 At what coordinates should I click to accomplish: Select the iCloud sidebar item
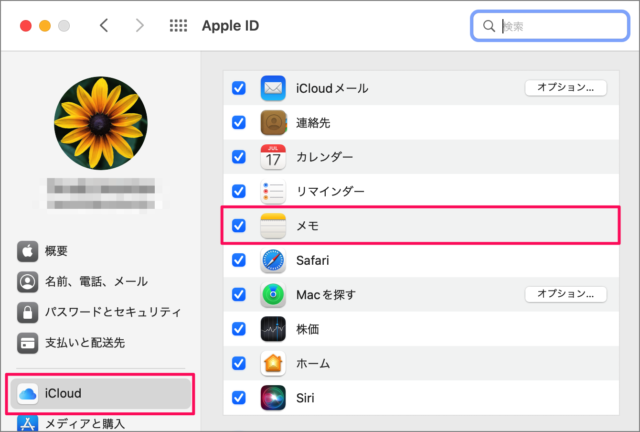(100, 394)
